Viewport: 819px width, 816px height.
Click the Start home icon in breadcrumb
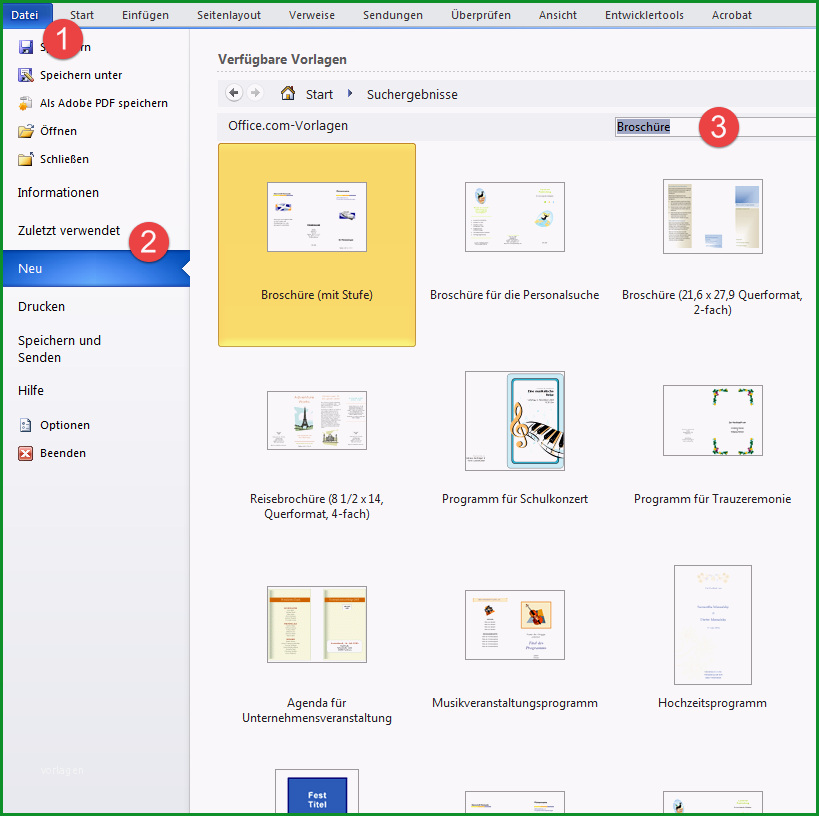tap(288, 94)
